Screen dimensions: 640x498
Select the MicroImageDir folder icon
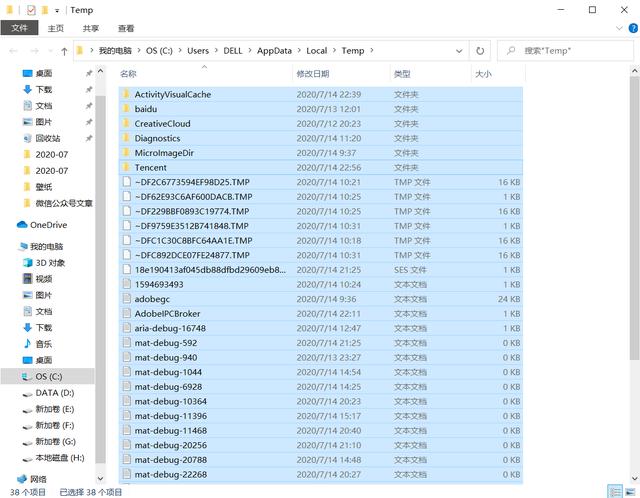[126, 153]
